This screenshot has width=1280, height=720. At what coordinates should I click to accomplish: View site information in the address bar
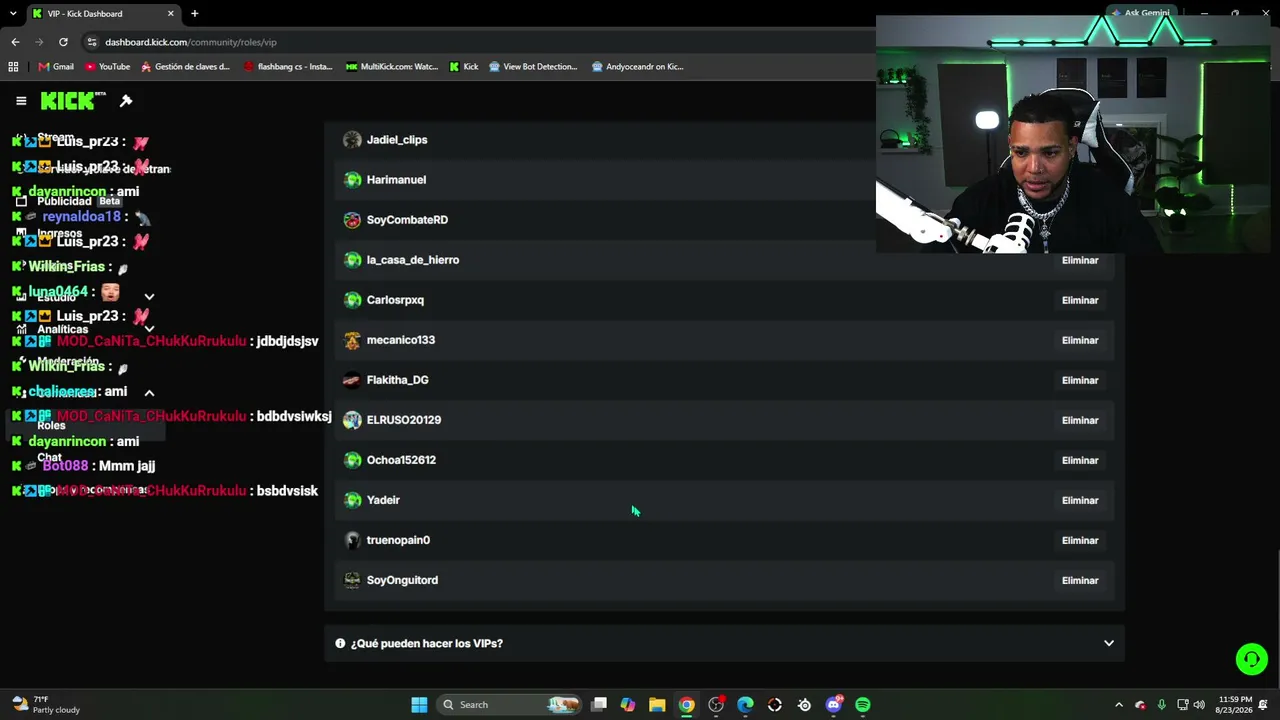(x=92, y=42)
